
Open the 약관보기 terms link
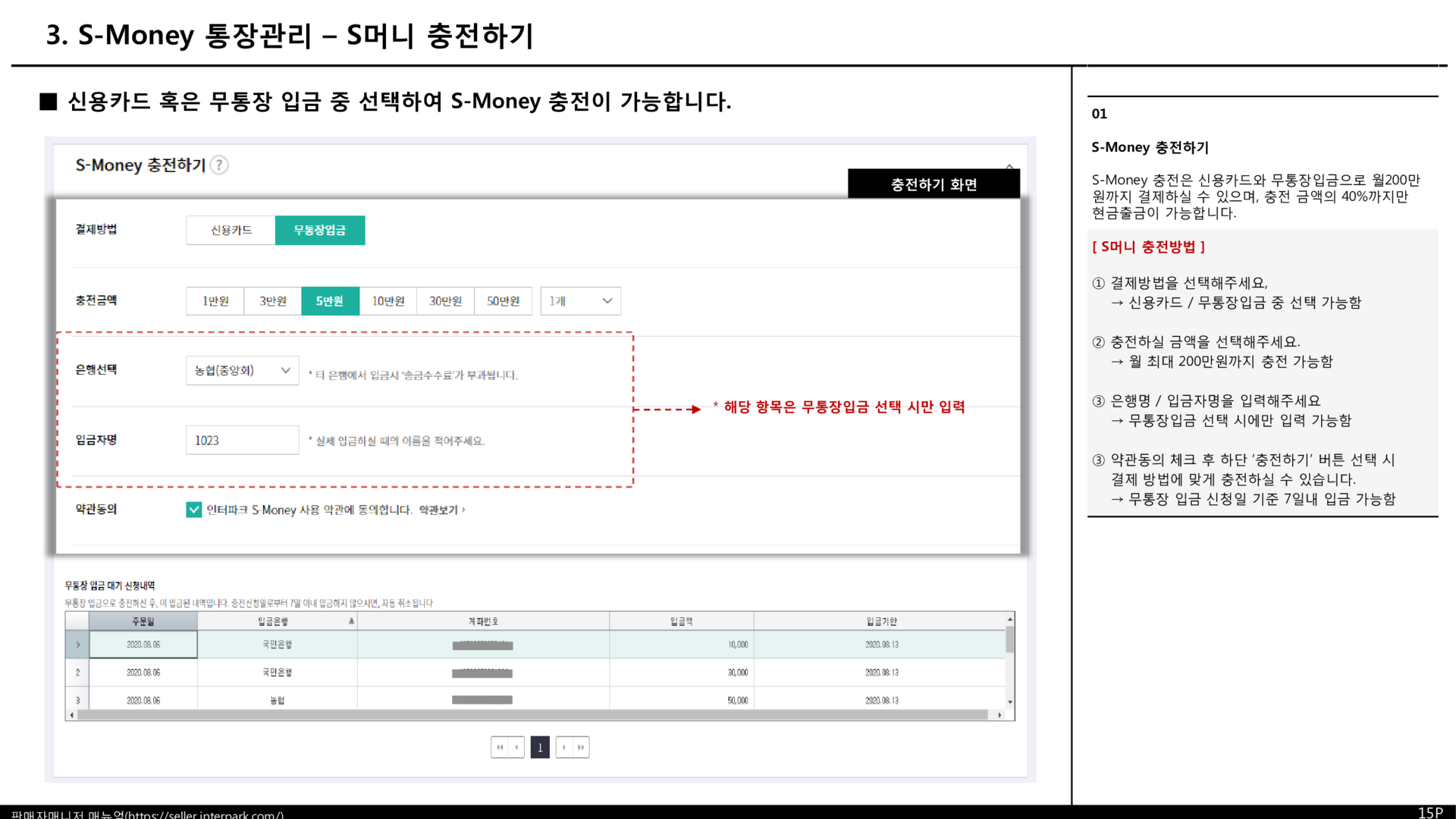coord(441,510)
